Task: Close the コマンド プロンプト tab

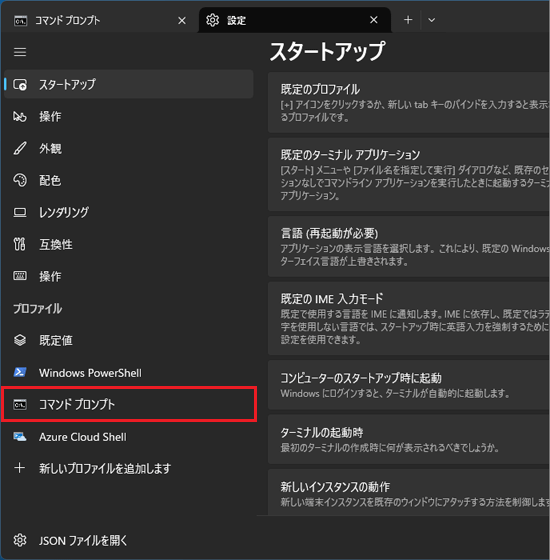Action: click(x=182, y=21)
